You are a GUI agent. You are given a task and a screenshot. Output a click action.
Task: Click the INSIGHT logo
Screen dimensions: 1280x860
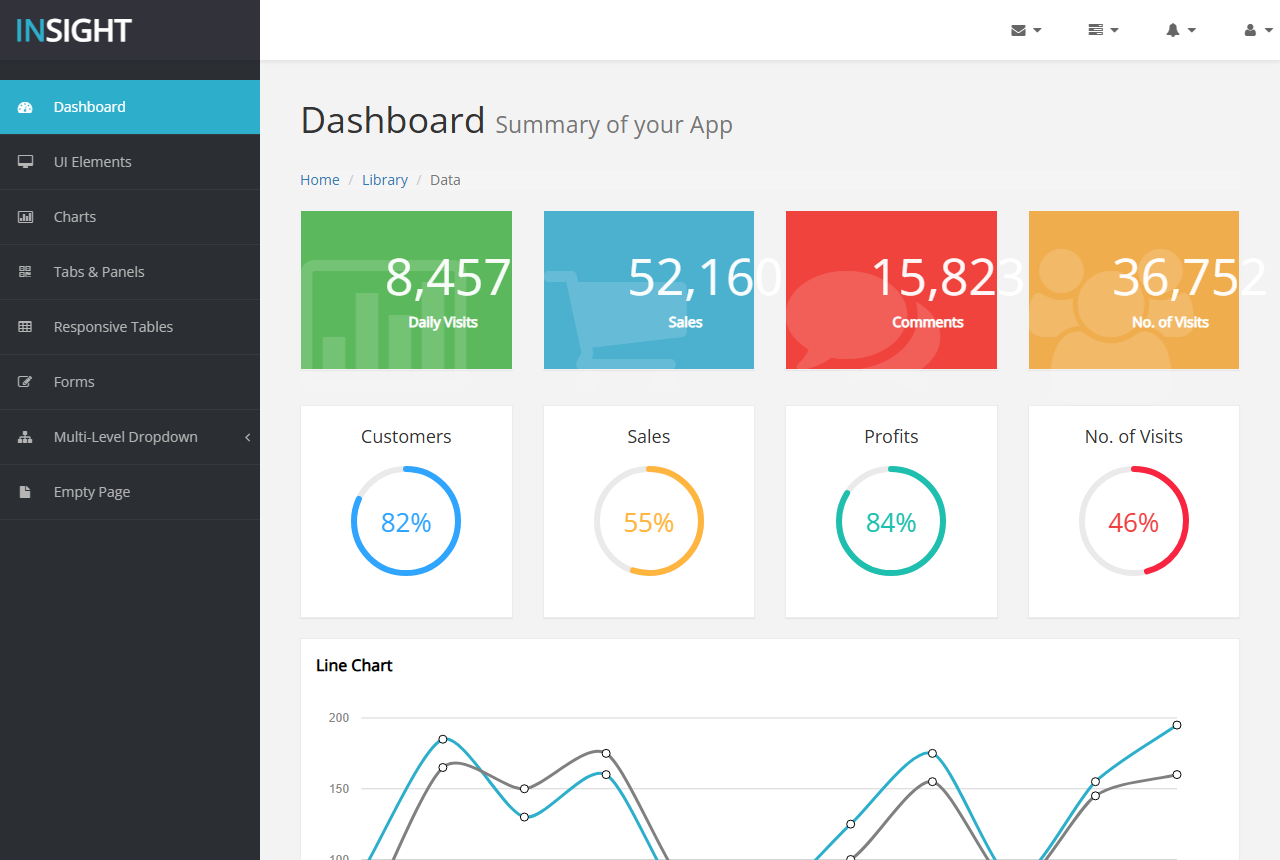point(74,31)
